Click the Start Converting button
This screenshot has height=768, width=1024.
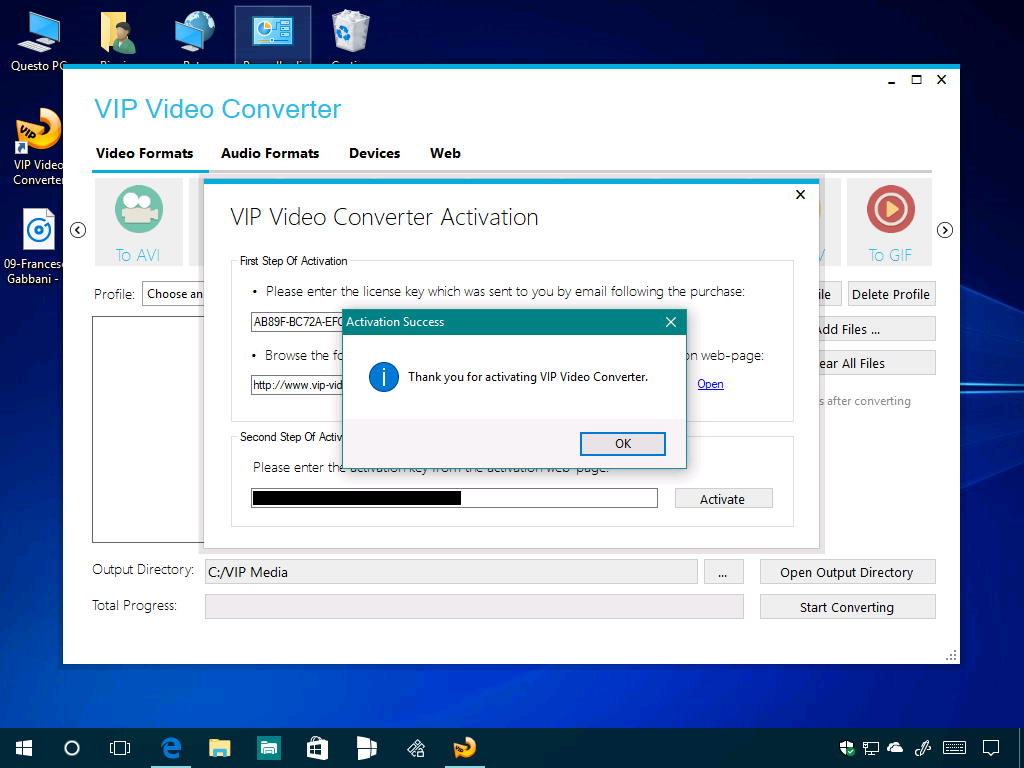pos(847,607)
